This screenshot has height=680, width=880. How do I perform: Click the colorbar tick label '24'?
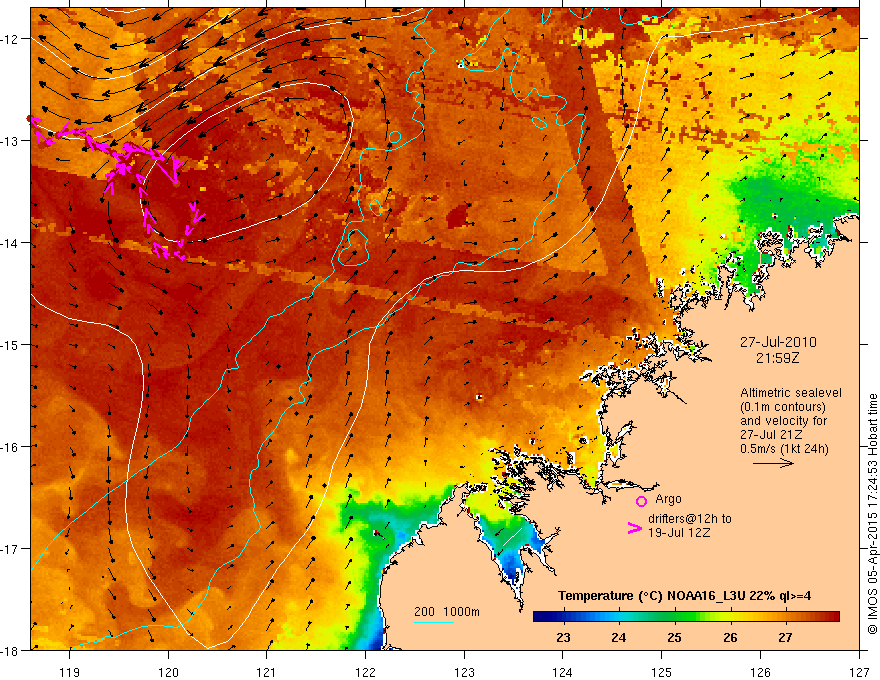tap(618, 637)
